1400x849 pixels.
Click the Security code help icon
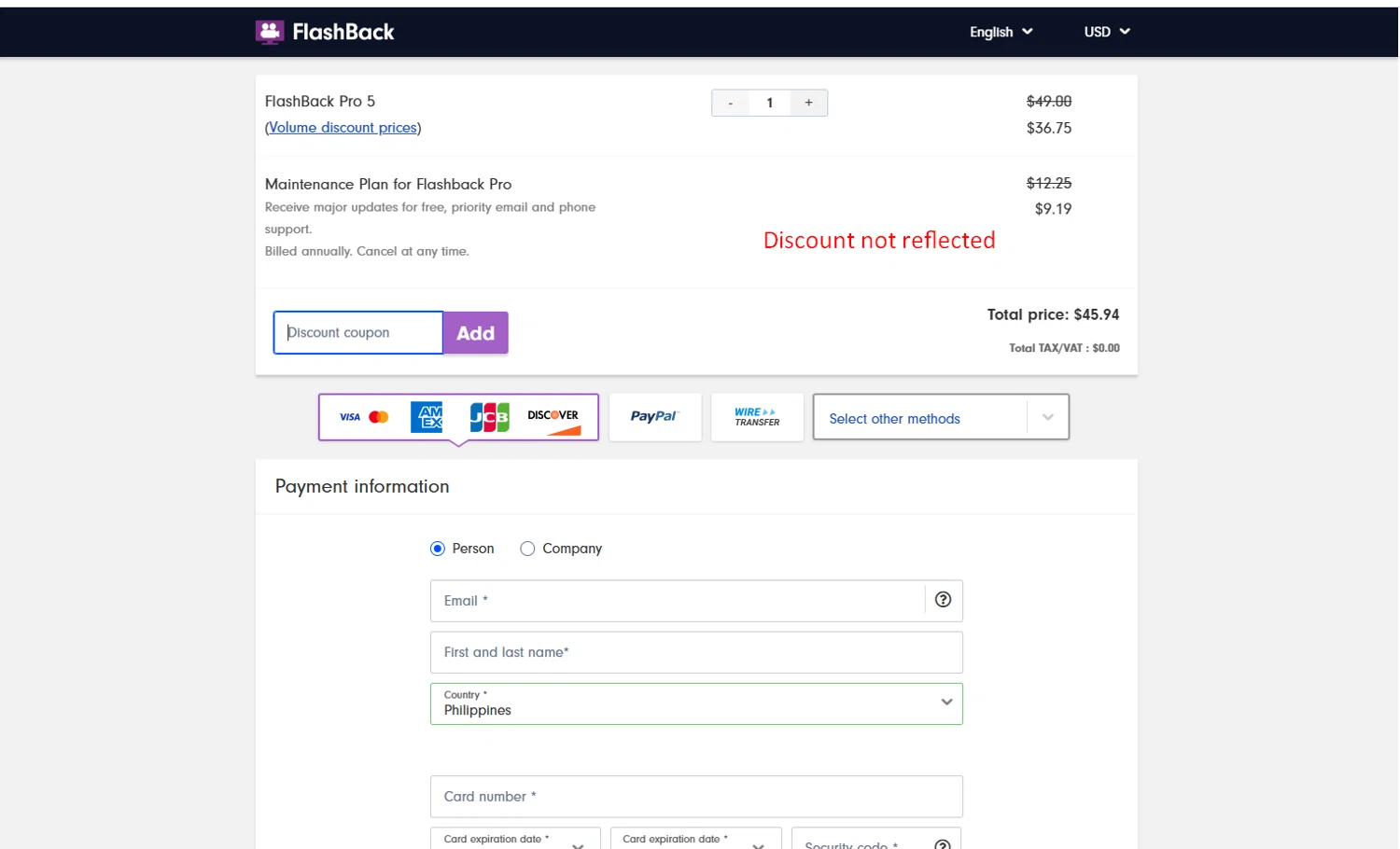pyautogui.click(x=943, y=844)
